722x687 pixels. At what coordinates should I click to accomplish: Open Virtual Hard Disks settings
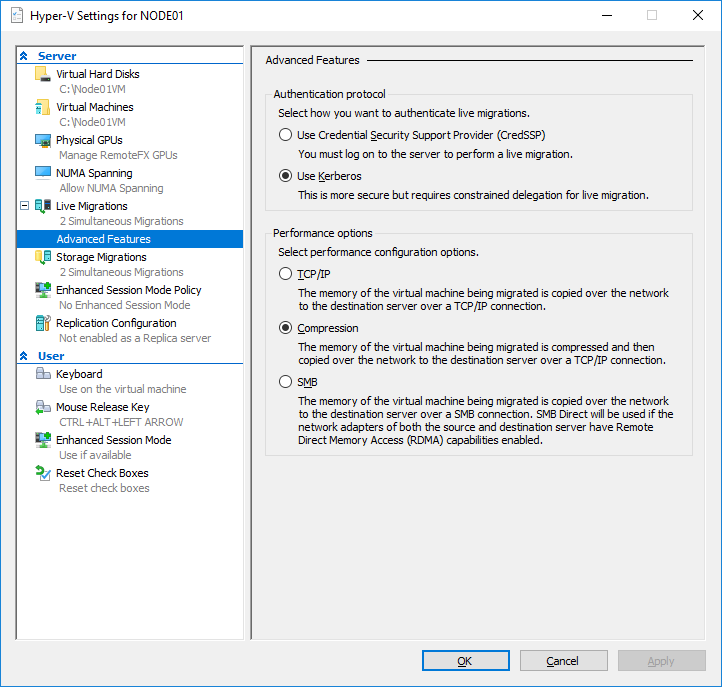coord(98,74)
